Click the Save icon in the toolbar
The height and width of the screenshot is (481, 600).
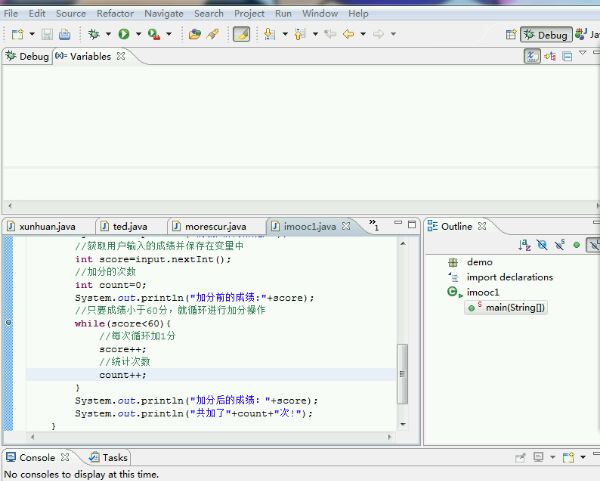coord(47,34)
